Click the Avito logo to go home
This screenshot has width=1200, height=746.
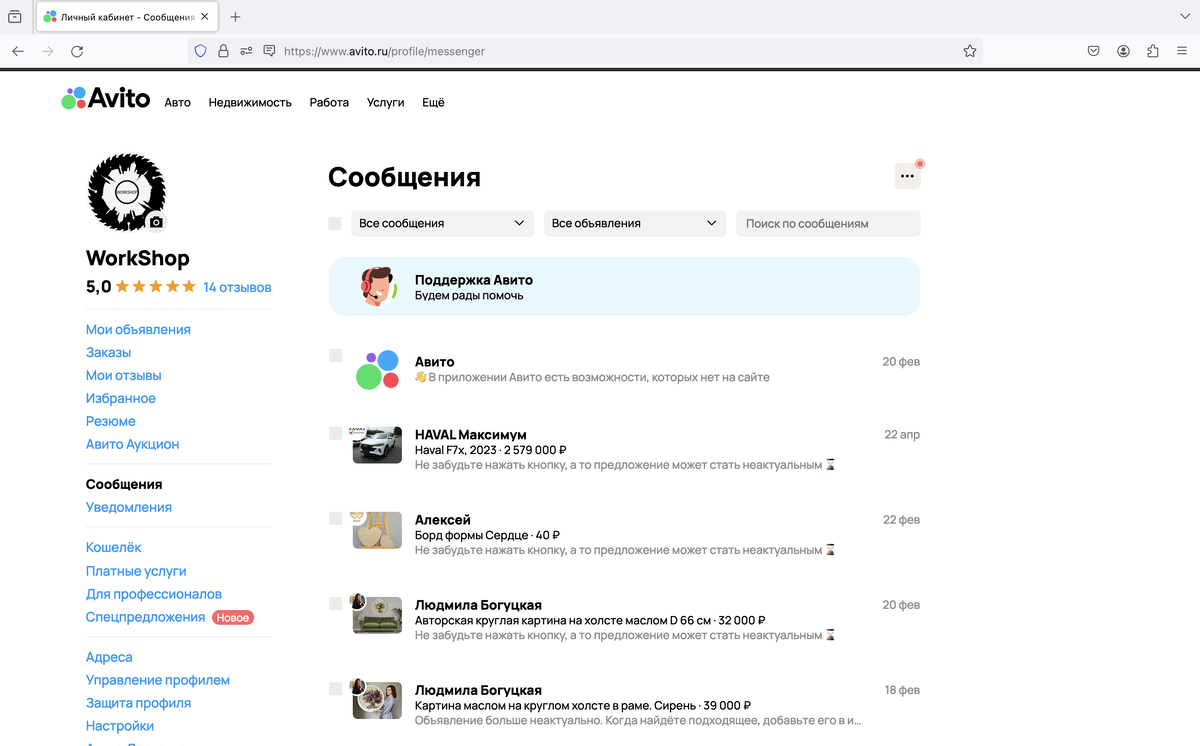click(104, 98)
